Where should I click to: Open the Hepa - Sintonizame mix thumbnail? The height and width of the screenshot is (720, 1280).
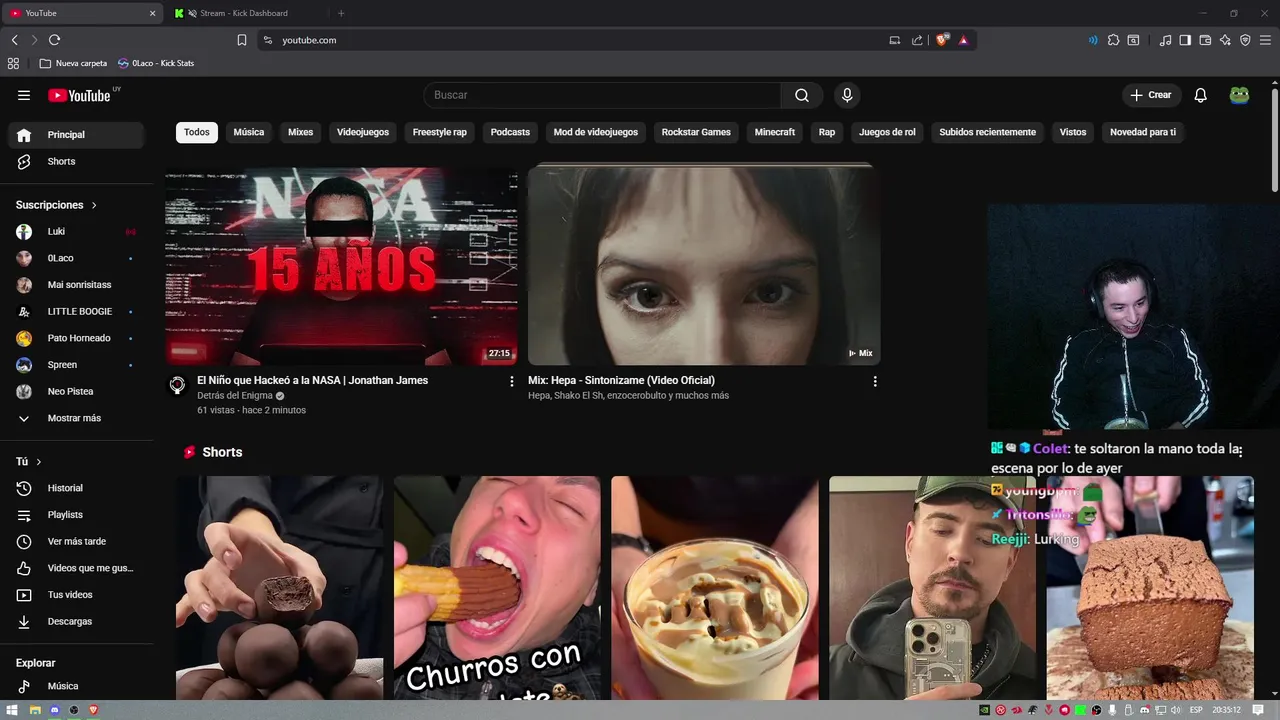[x=704, y=266]
